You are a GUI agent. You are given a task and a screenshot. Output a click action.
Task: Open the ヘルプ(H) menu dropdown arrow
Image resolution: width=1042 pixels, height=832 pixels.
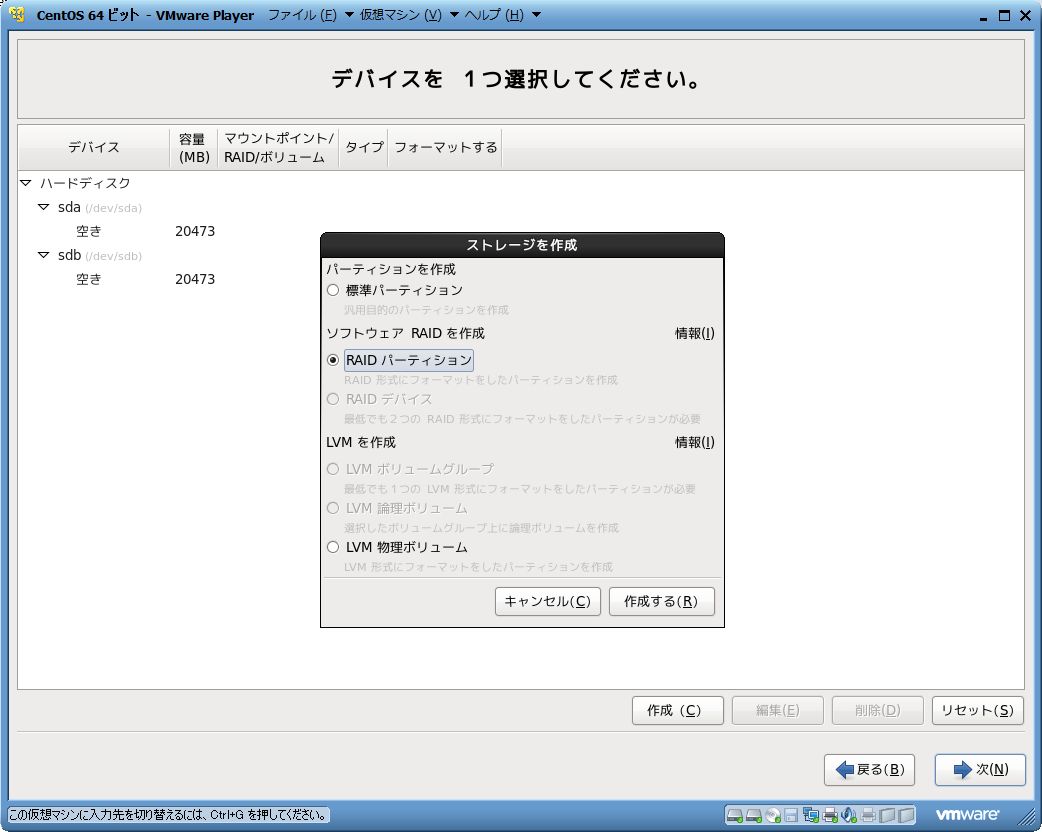[x=536, y=15]
